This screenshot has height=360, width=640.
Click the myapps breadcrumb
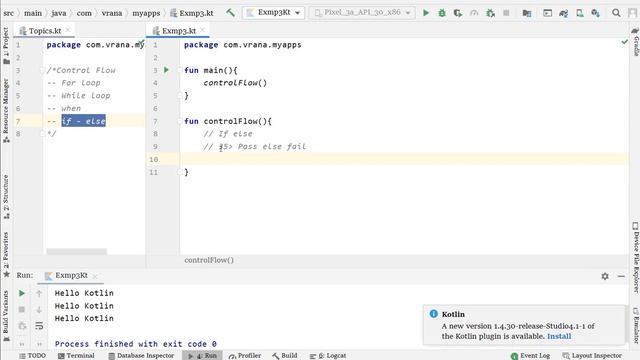point(146,13)
